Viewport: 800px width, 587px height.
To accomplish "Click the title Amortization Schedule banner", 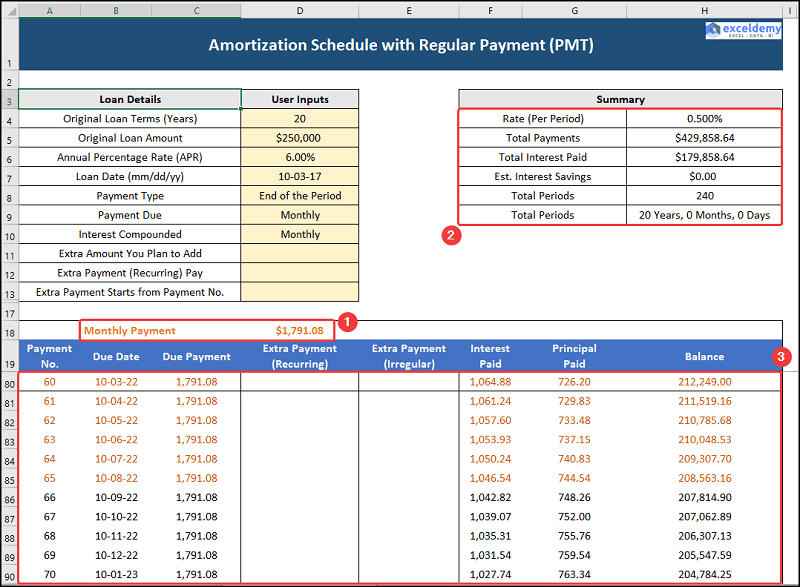I will point(401,45).
